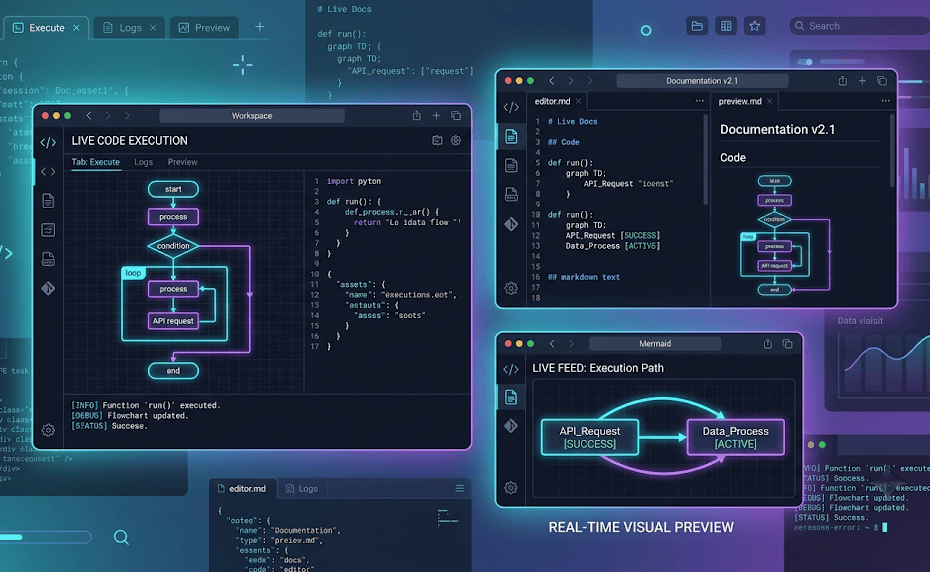Image resolution: width=930 pixels, height=572 pixels.
Task: Select the Preview subtab in Workspace
Action: point(182,162)
